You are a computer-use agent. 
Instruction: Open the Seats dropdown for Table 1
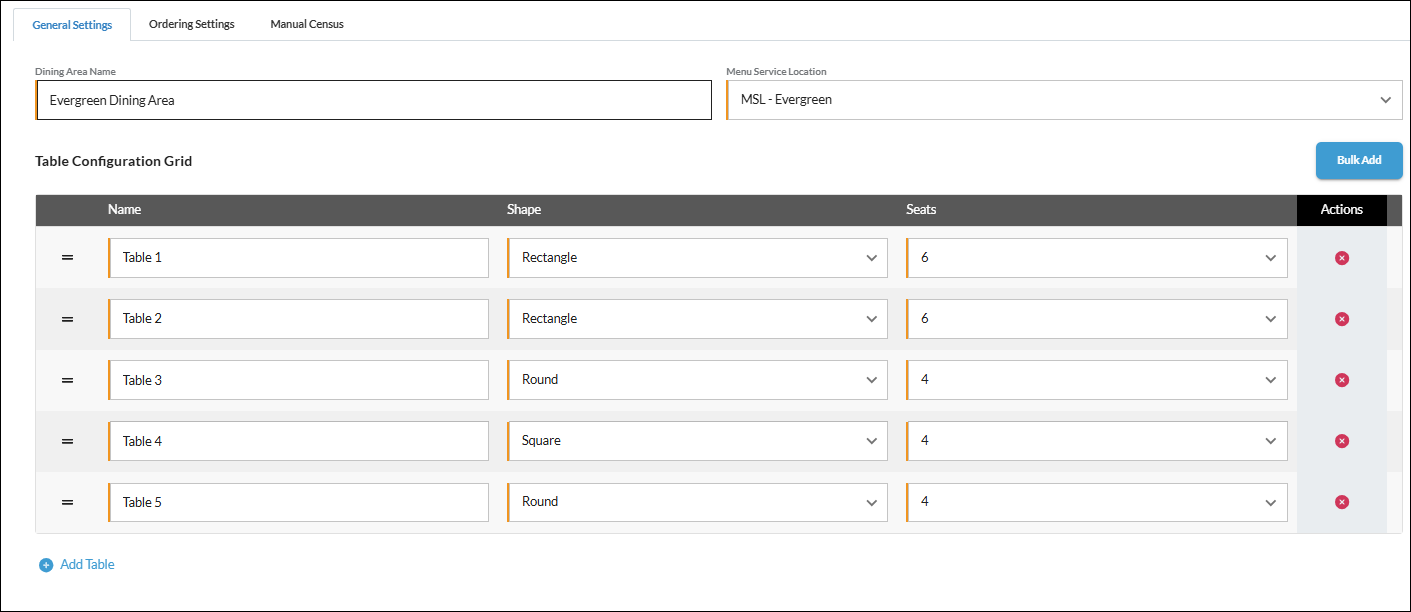point(1097,258)
